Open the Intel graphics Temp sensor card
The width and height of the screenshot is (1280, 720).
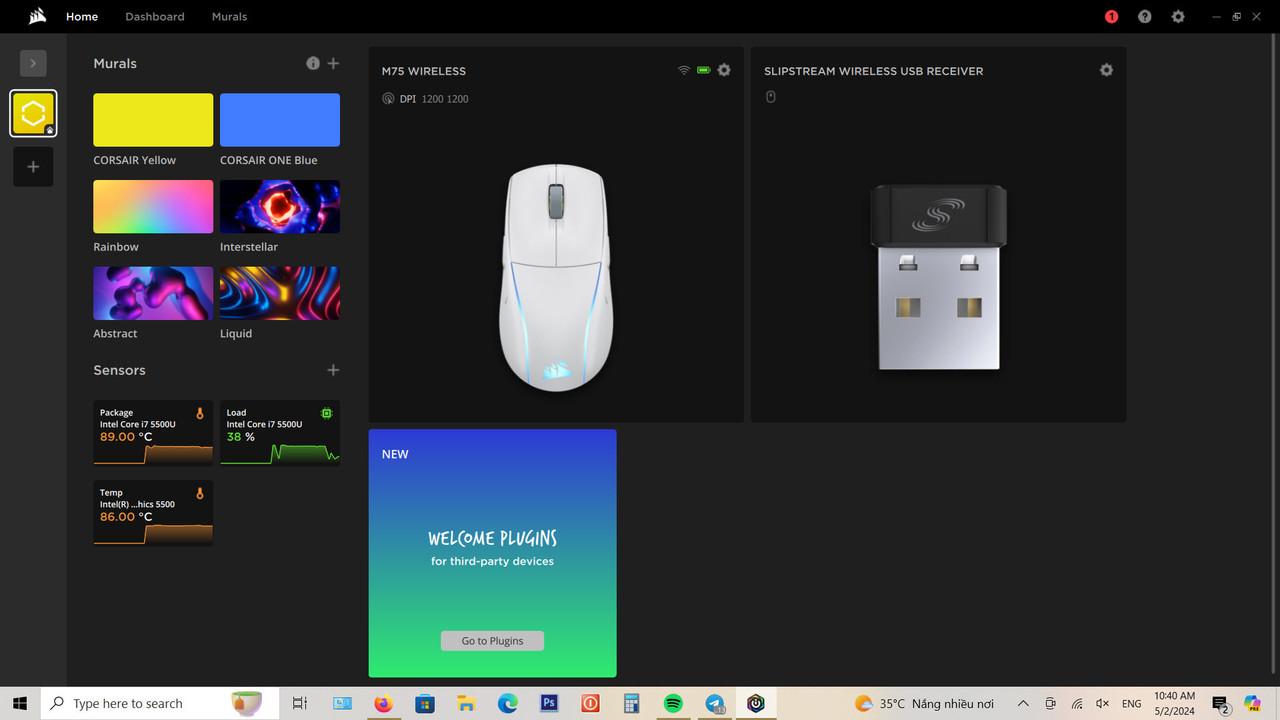tap(153, 513)
